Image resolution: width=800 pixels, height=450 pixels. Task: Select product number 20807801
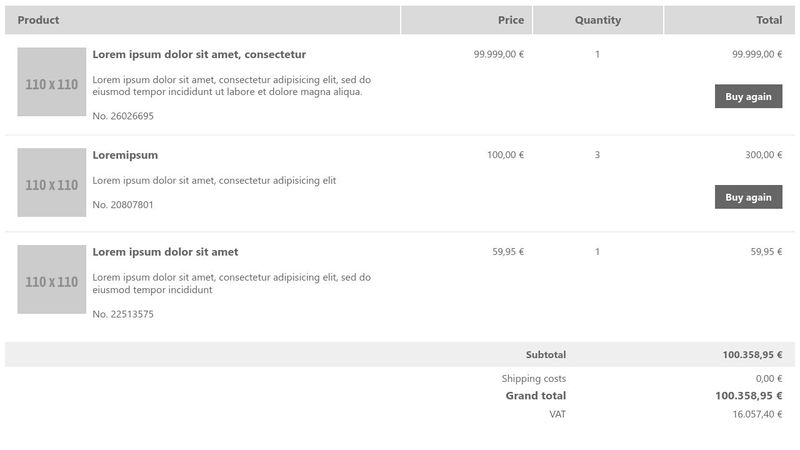point(123,205)
